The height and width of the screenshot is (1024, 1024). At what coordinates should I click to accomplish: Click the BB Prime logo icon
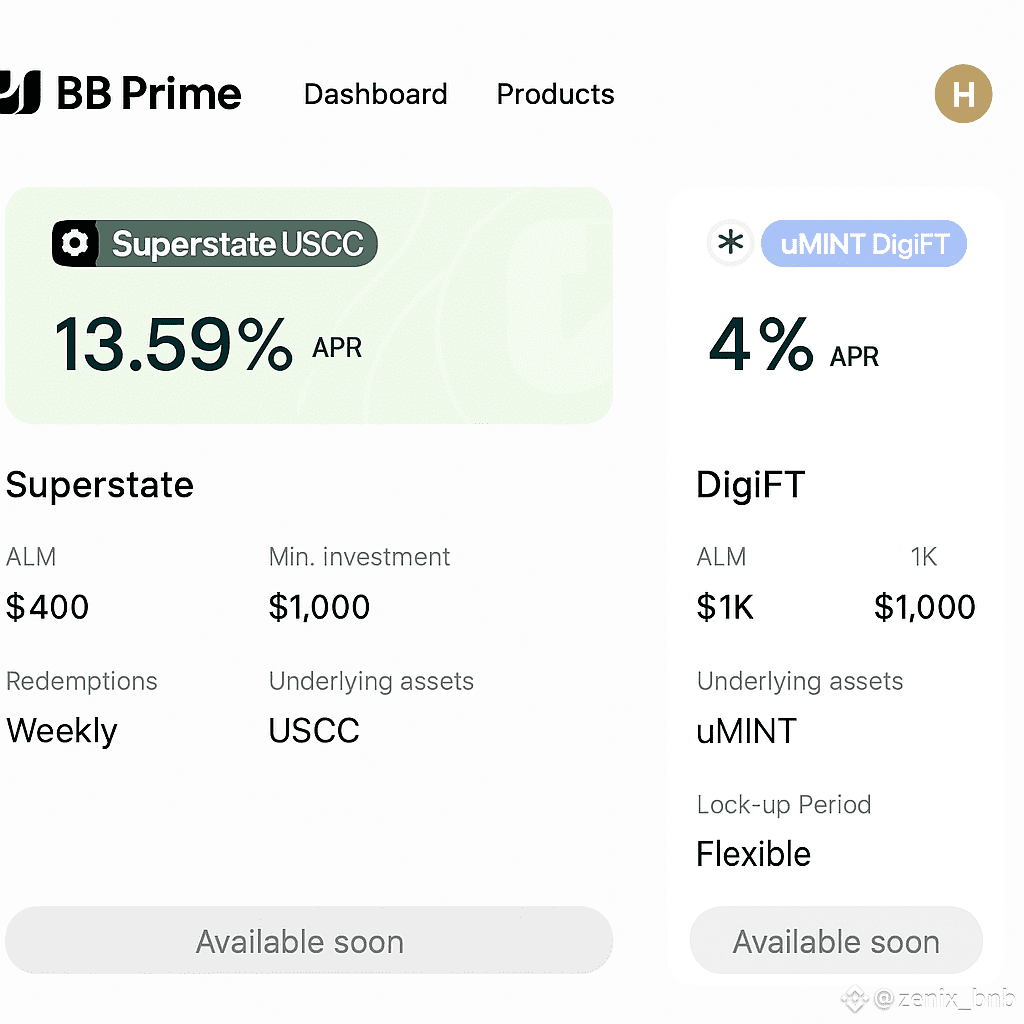pos(20,93)
